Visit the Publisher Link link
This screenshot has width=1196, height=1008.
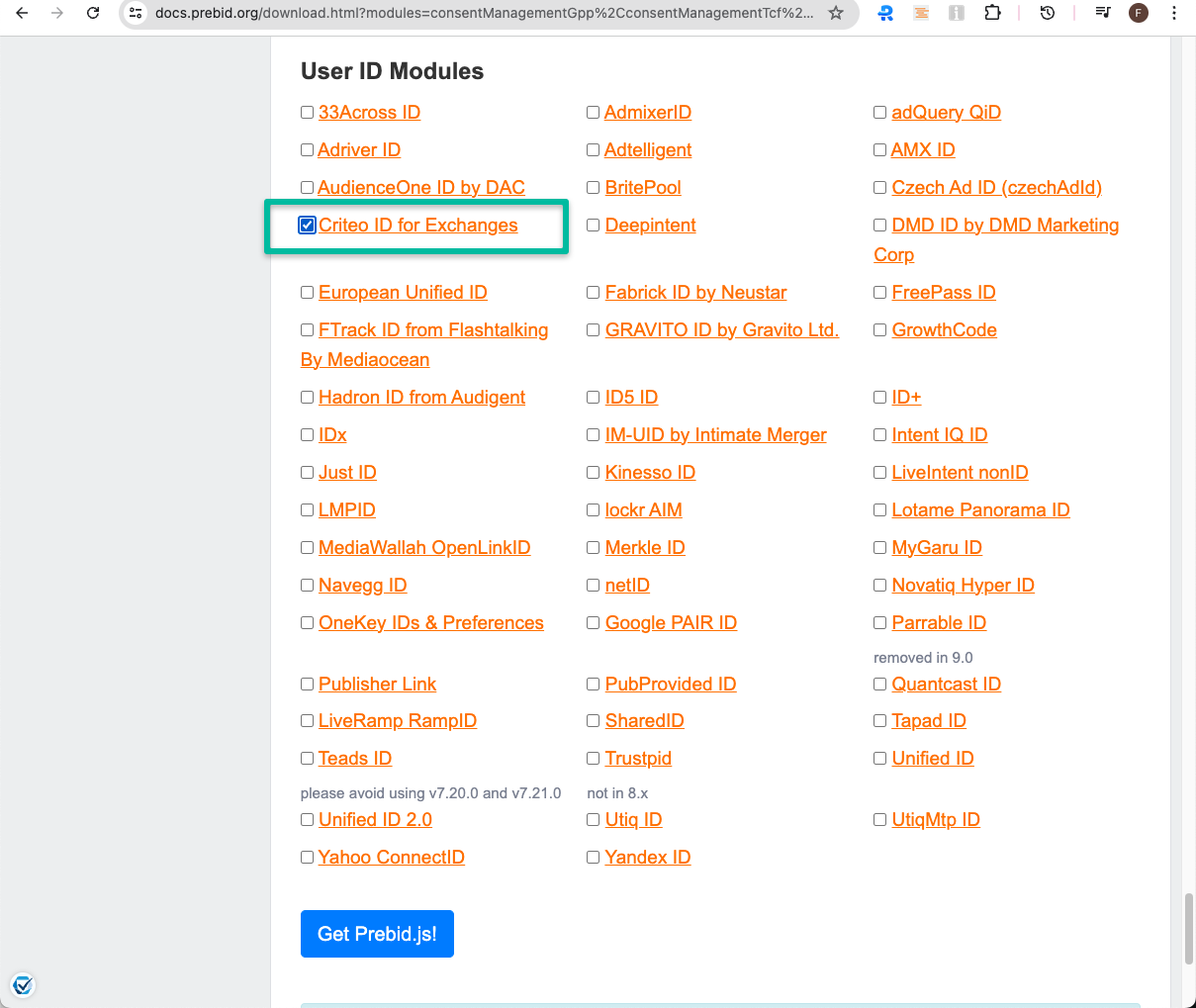[x=378, y=684]
